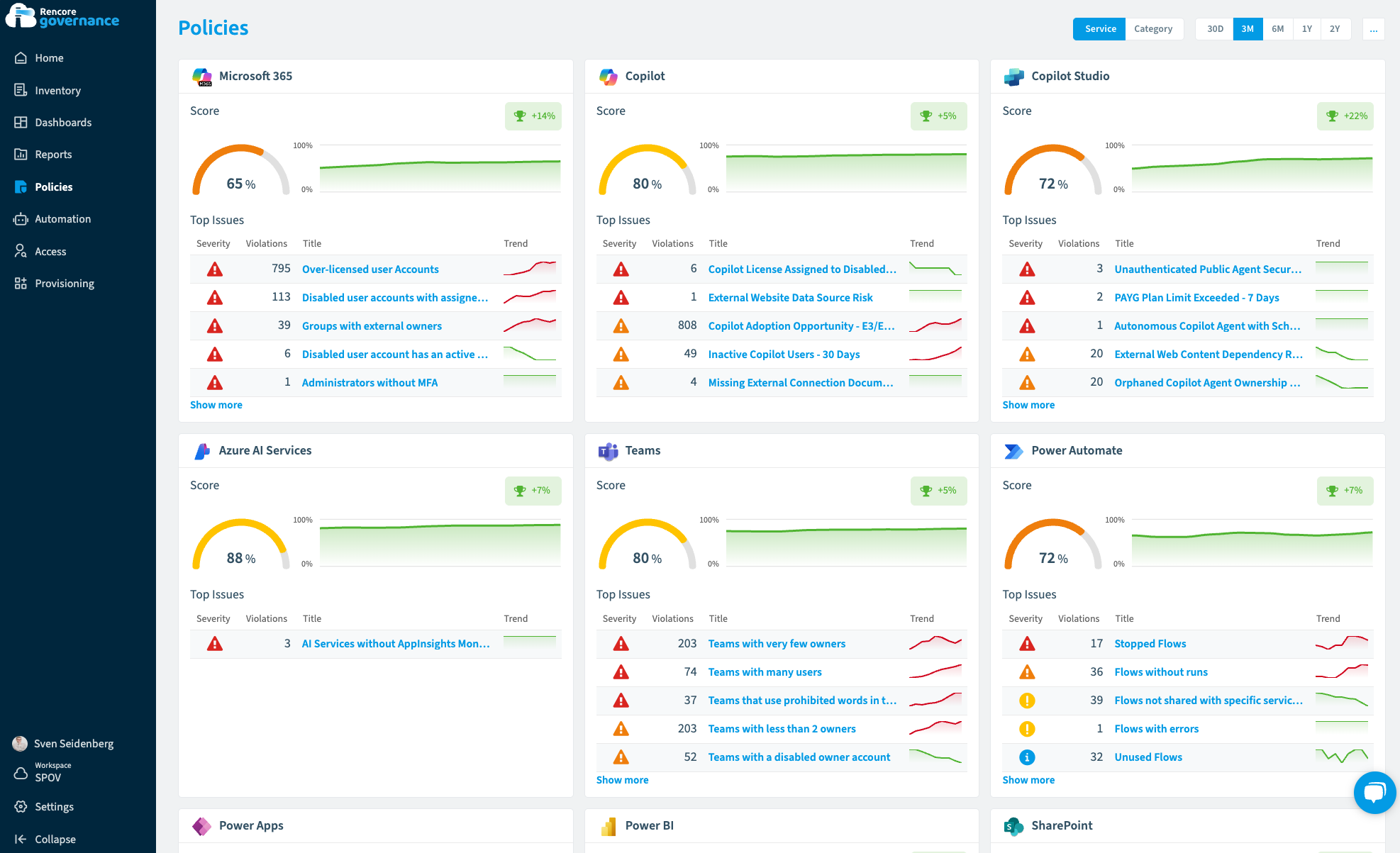
Task: Click the Power Automate service icon
Action: pos(1014,451)
